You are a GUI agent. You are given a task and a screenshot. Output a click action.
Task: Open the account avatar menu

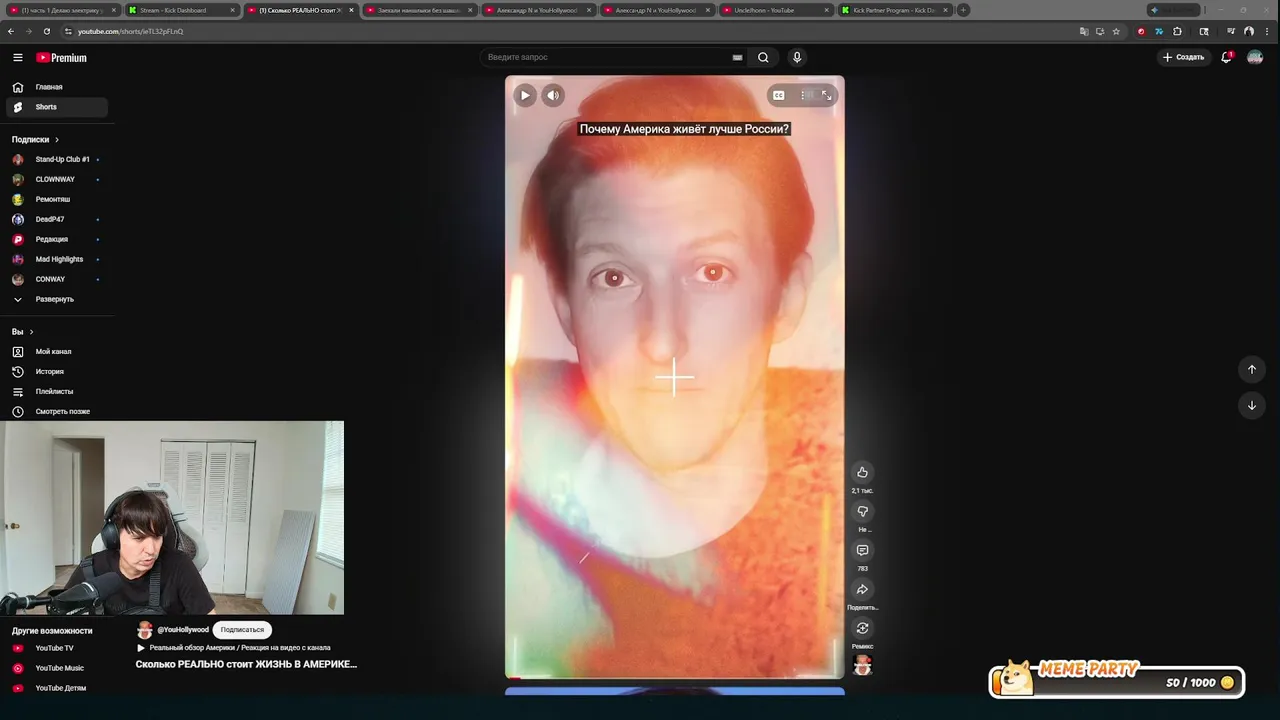1254,57
